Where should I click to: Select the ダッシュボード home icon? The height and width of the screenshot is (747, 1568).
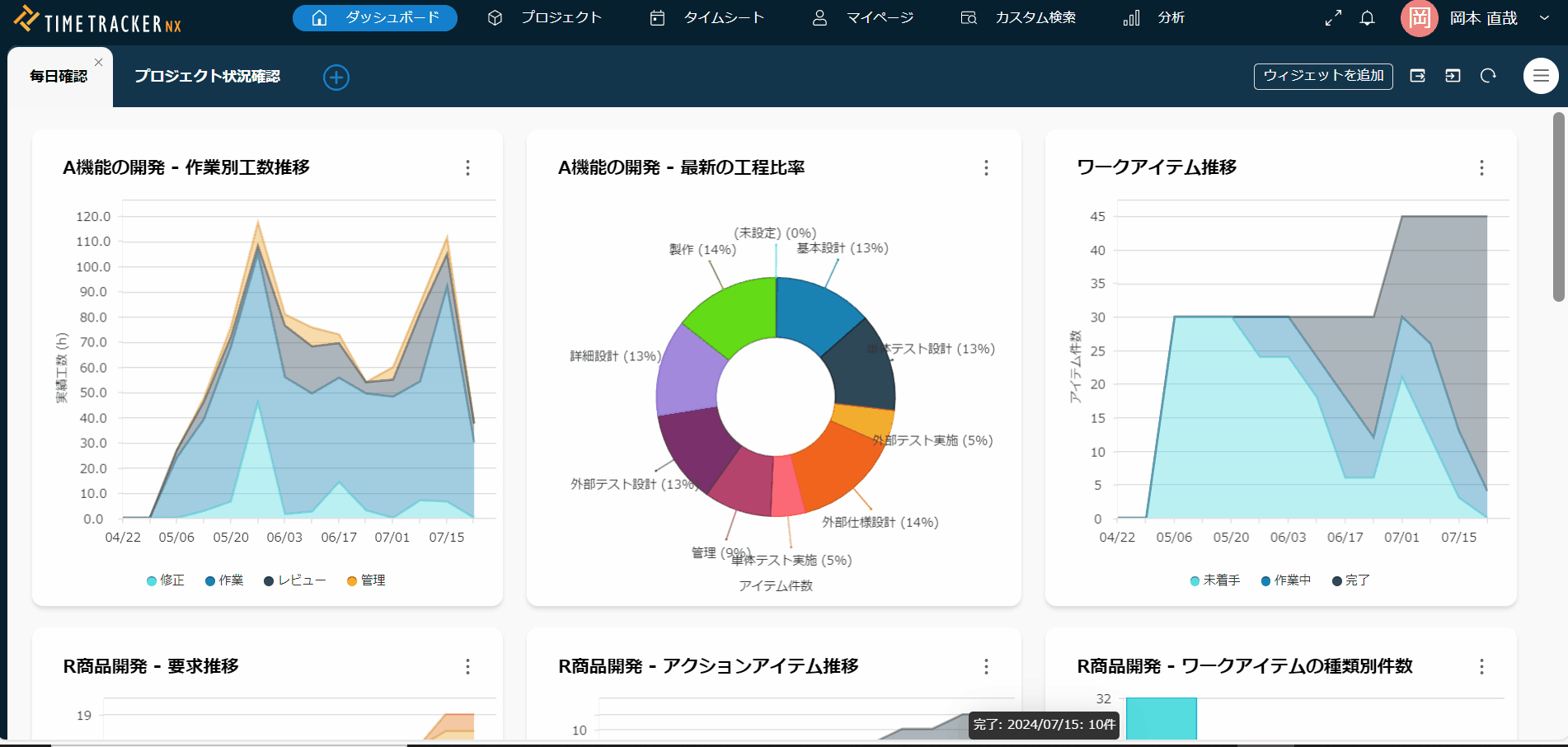coord(318,17)
